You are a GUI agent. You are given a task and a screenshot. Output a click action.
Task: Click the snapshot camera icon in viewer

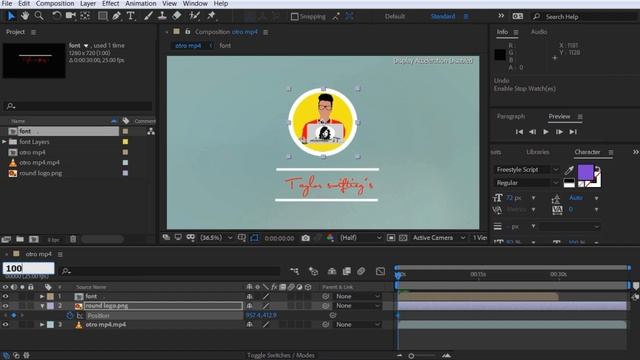tap(305, 238)
